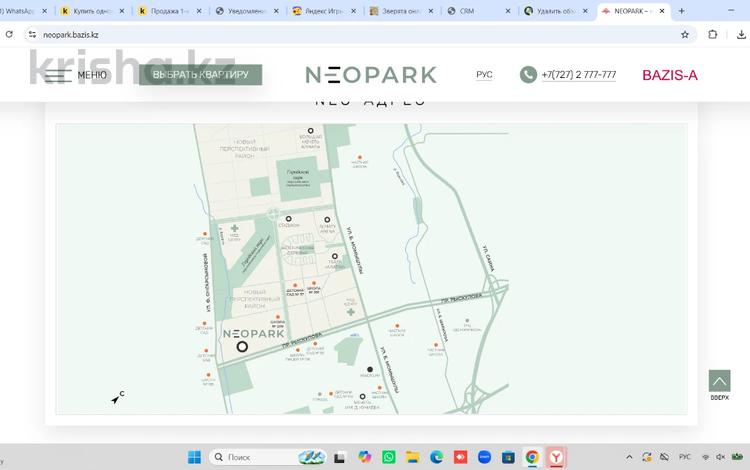
Task: Click the large mosque marker on map
Action: pyautogui.click(x=310, y=131)
